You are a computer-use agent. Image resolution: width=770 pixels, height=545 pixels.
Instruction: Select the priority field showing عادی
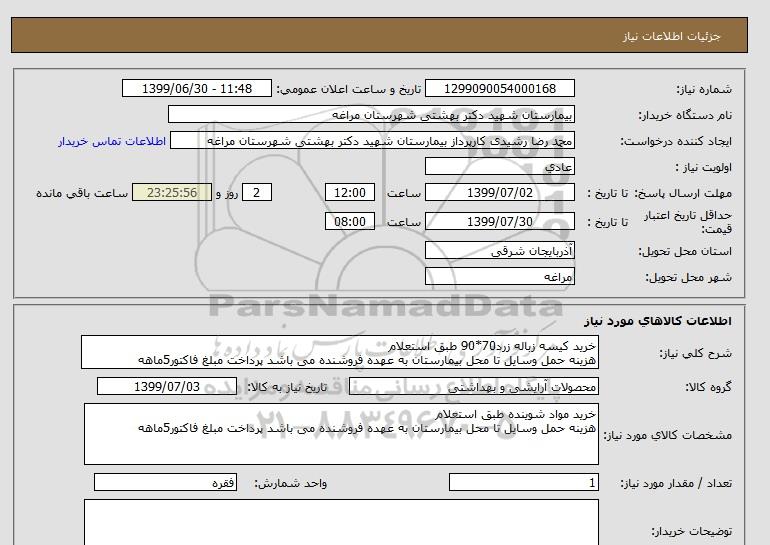pyautogui.click(x=500, y=167)
